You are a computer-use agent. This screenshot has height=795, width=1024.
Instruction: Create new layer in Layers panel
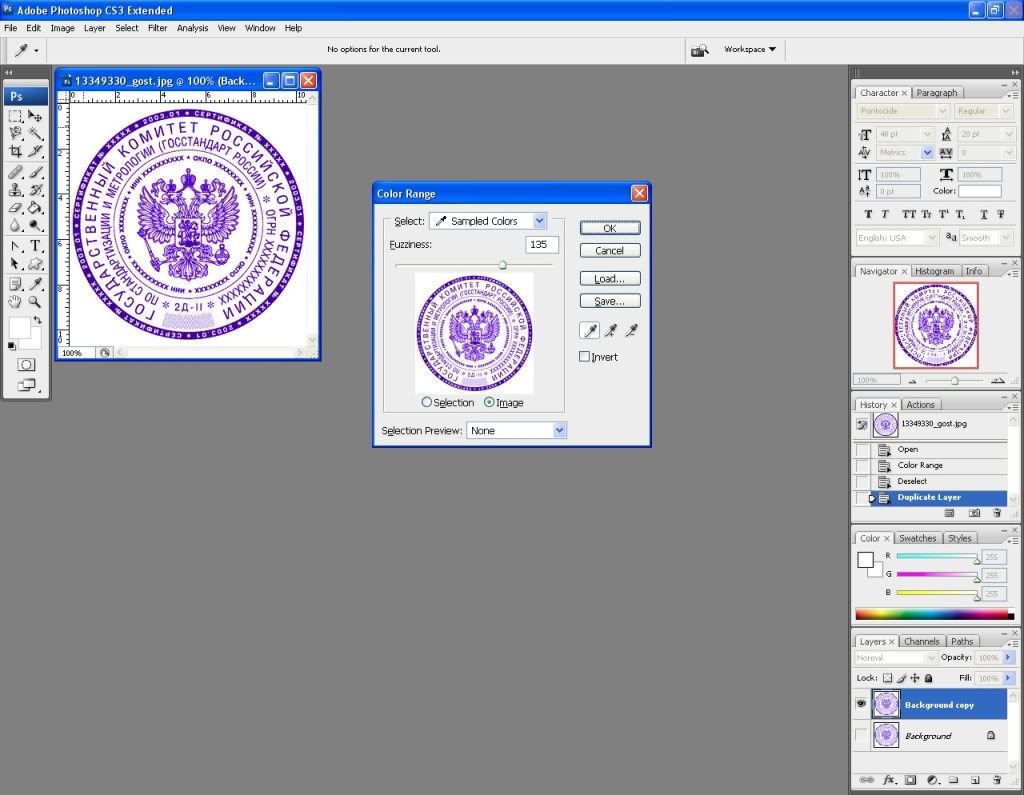point(975,779)
